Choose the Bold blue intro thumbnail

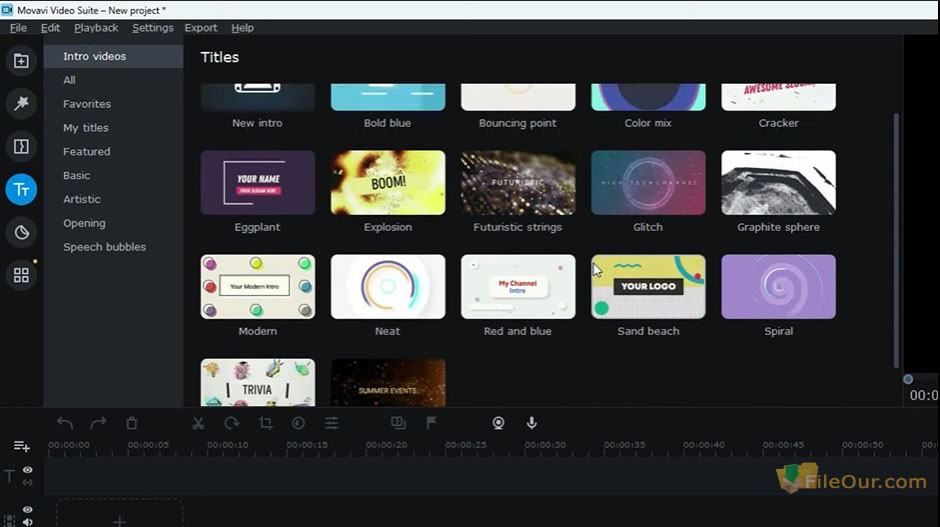click(388, 97)
